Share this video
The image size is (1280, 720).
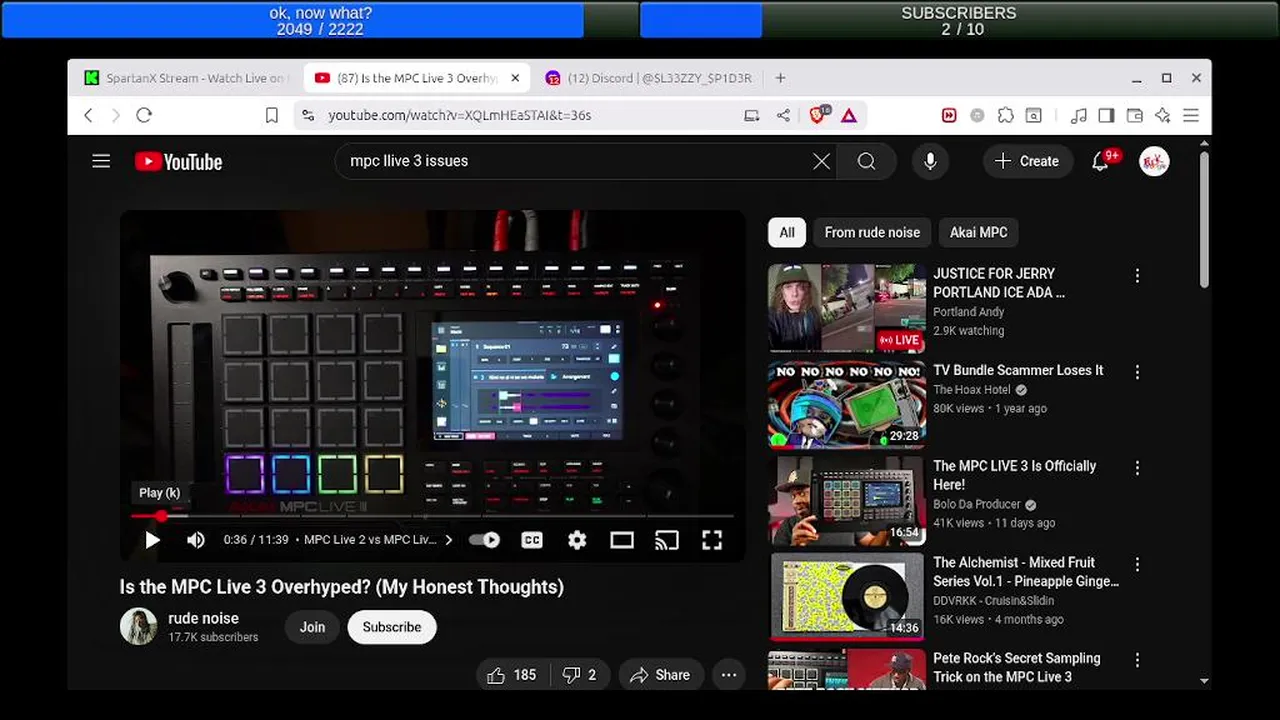(660, 675)
